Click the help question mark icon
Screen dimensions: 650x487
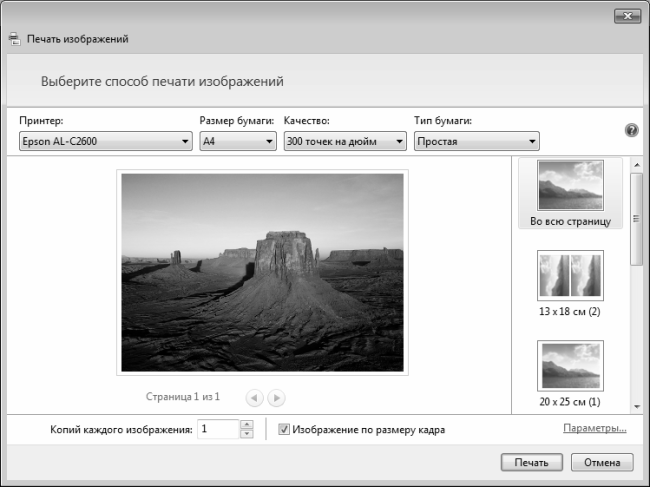click(631, 131)
